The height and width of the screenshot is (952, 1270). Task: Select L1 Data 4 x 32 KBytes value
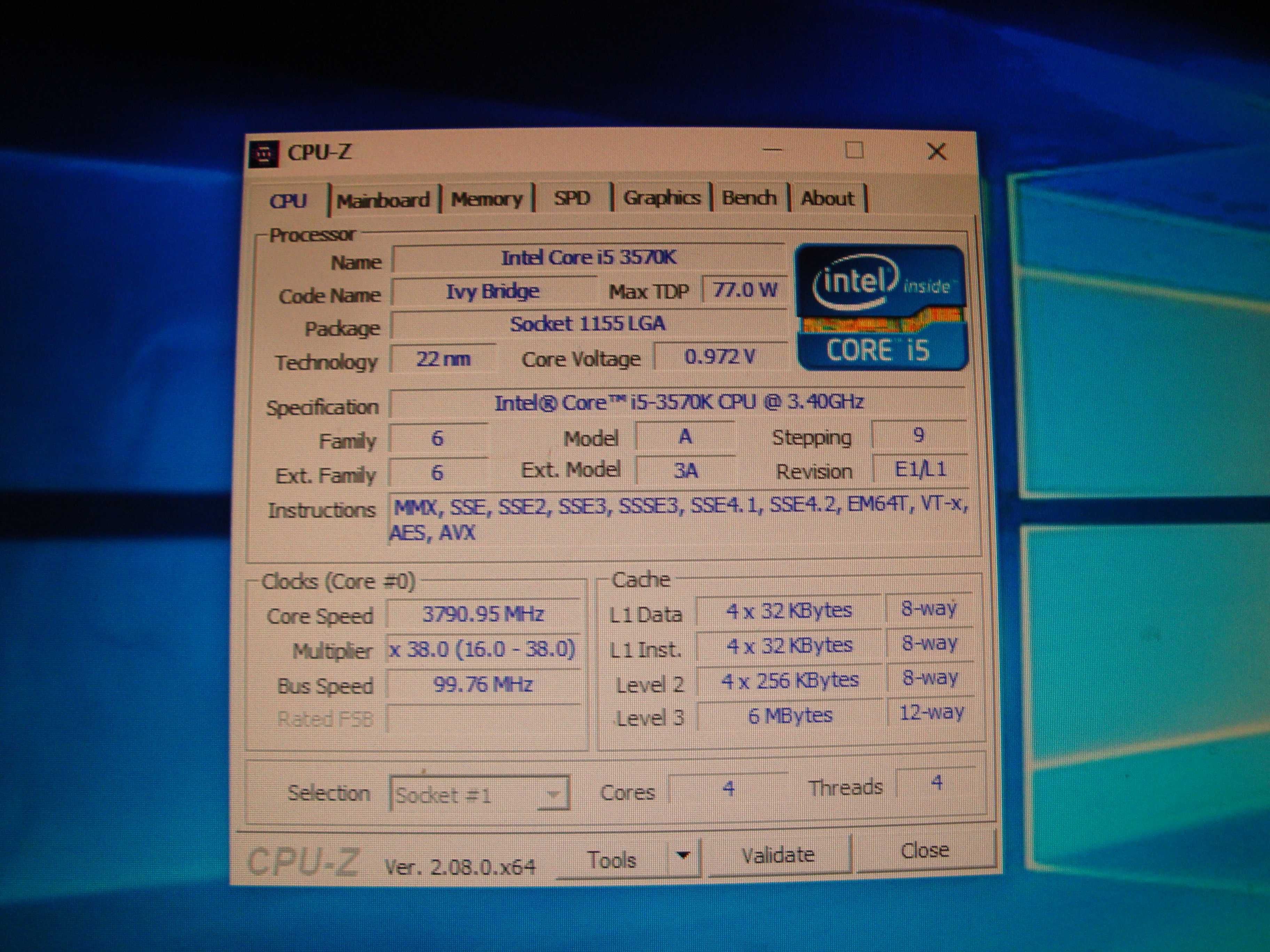(x=789, y=611)
